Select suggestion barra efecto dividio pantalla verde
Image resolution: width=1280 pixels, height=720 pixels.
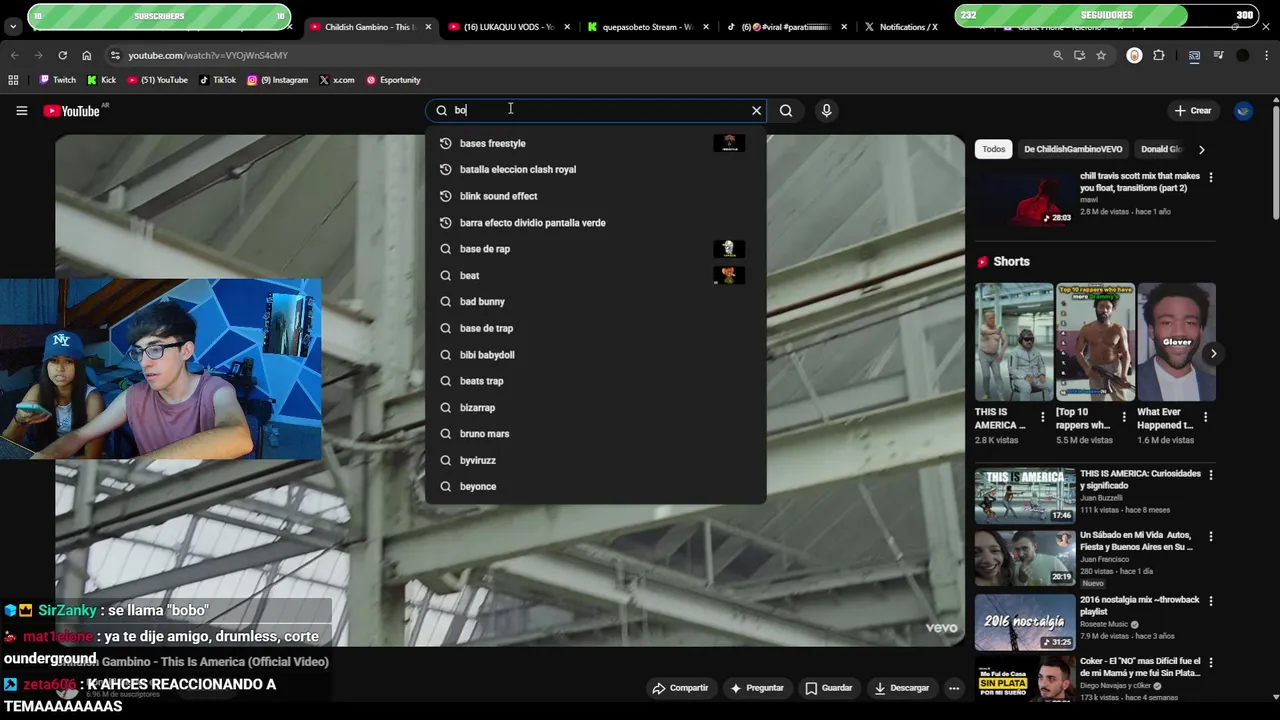point(595,222)
